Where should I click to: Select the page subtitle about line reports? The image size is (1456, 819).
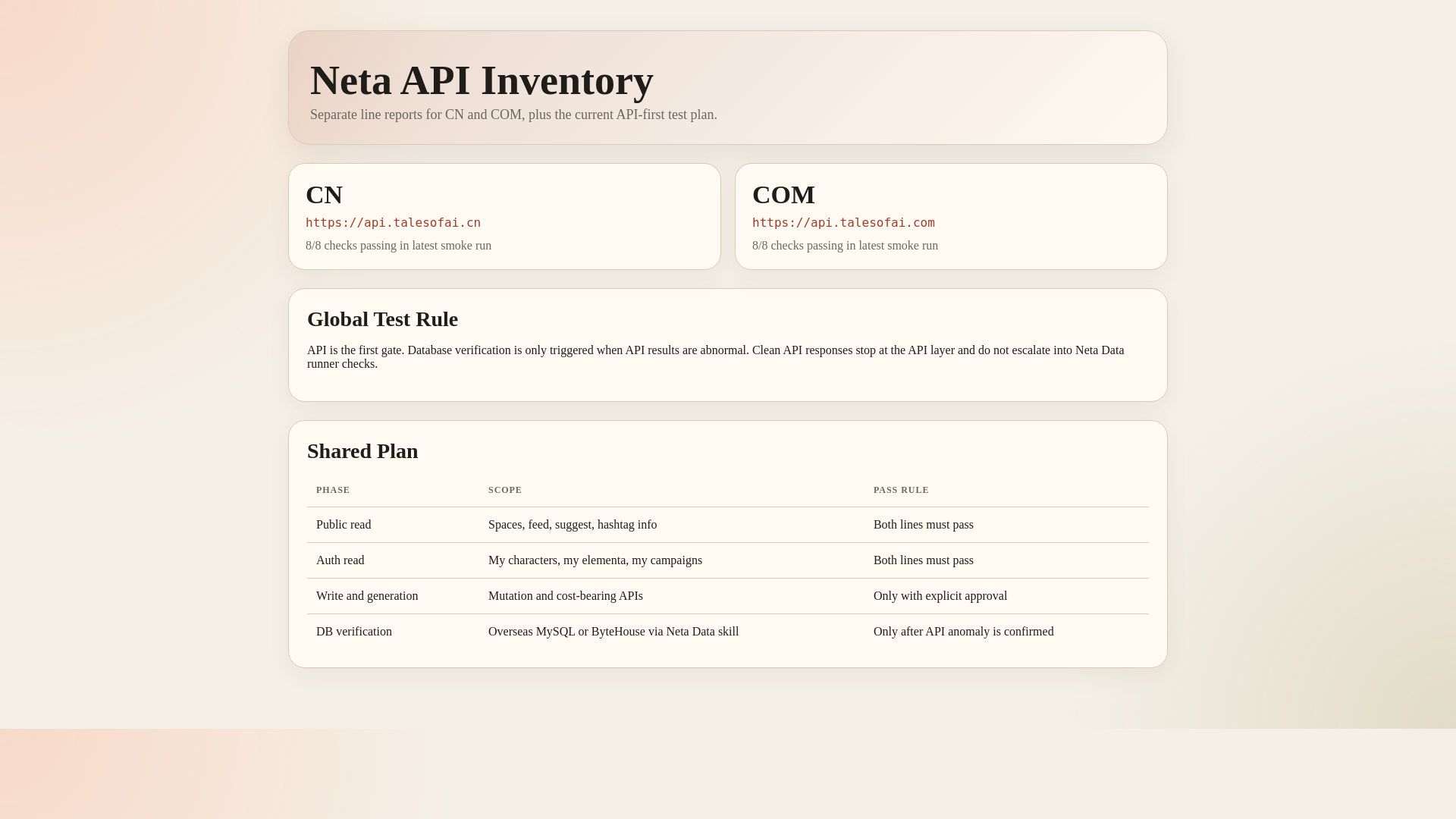(513, 115)
